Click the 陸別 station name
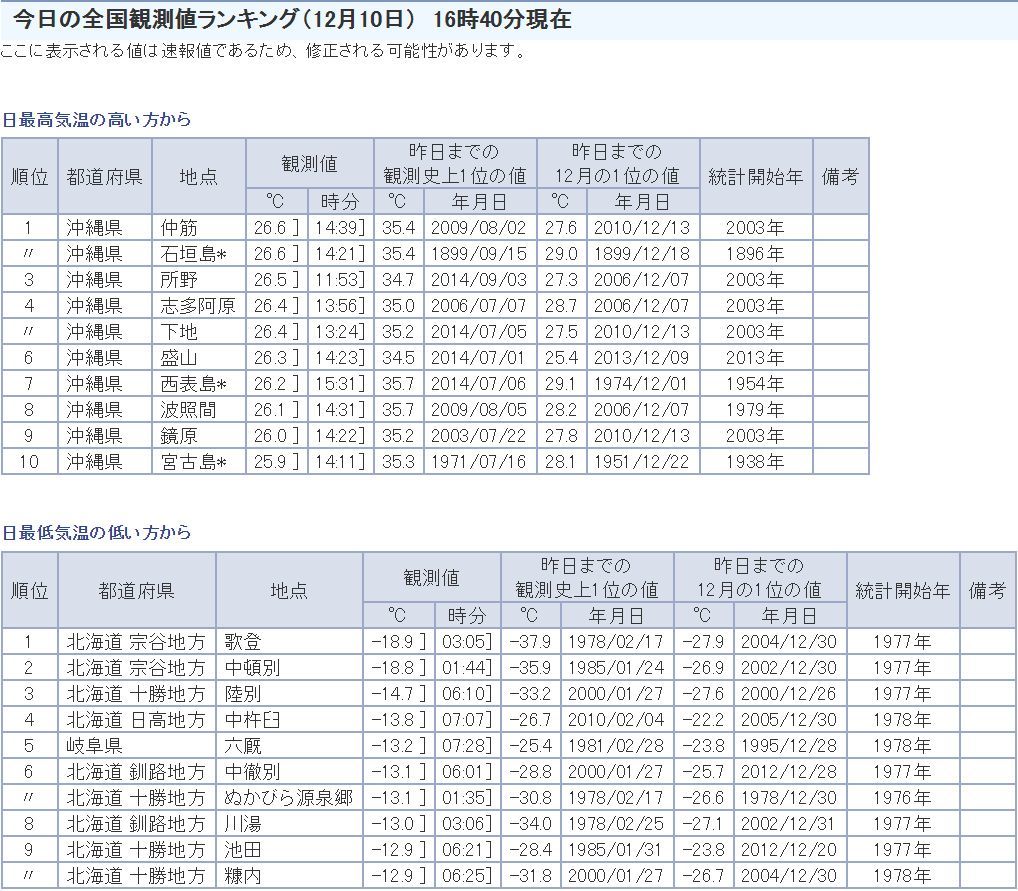The image size is (1018, 891). [x=243, y=694]
